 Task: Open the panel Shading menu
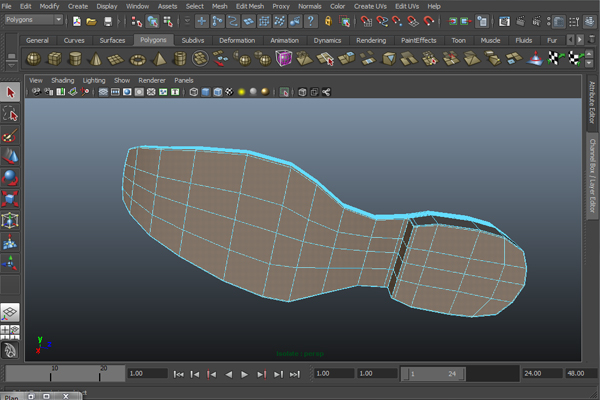pos(63,80)
